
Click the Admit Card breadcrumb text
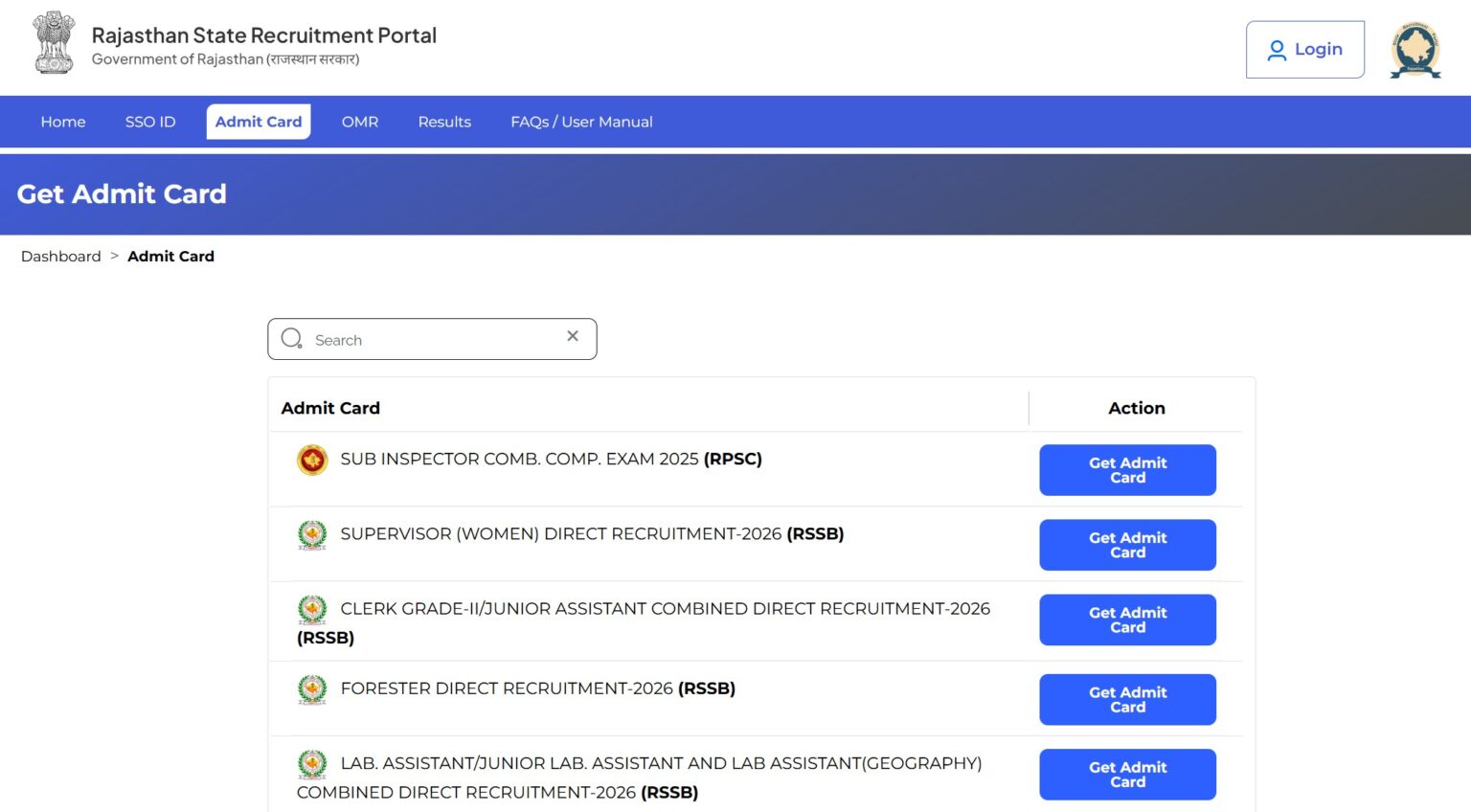(x=170, y=257)
